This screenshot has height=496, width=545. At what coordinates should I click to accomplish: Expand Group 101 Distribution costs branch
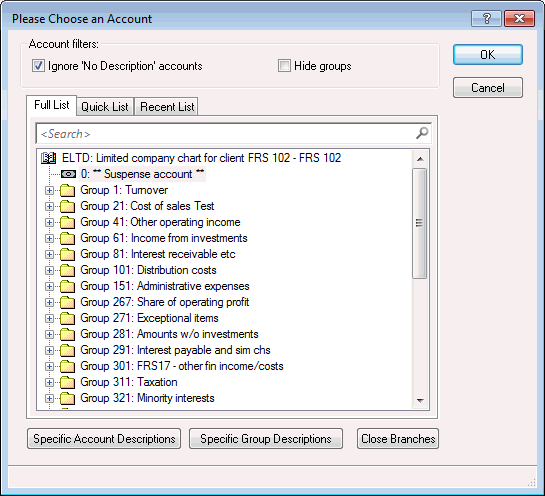(49, 270)
